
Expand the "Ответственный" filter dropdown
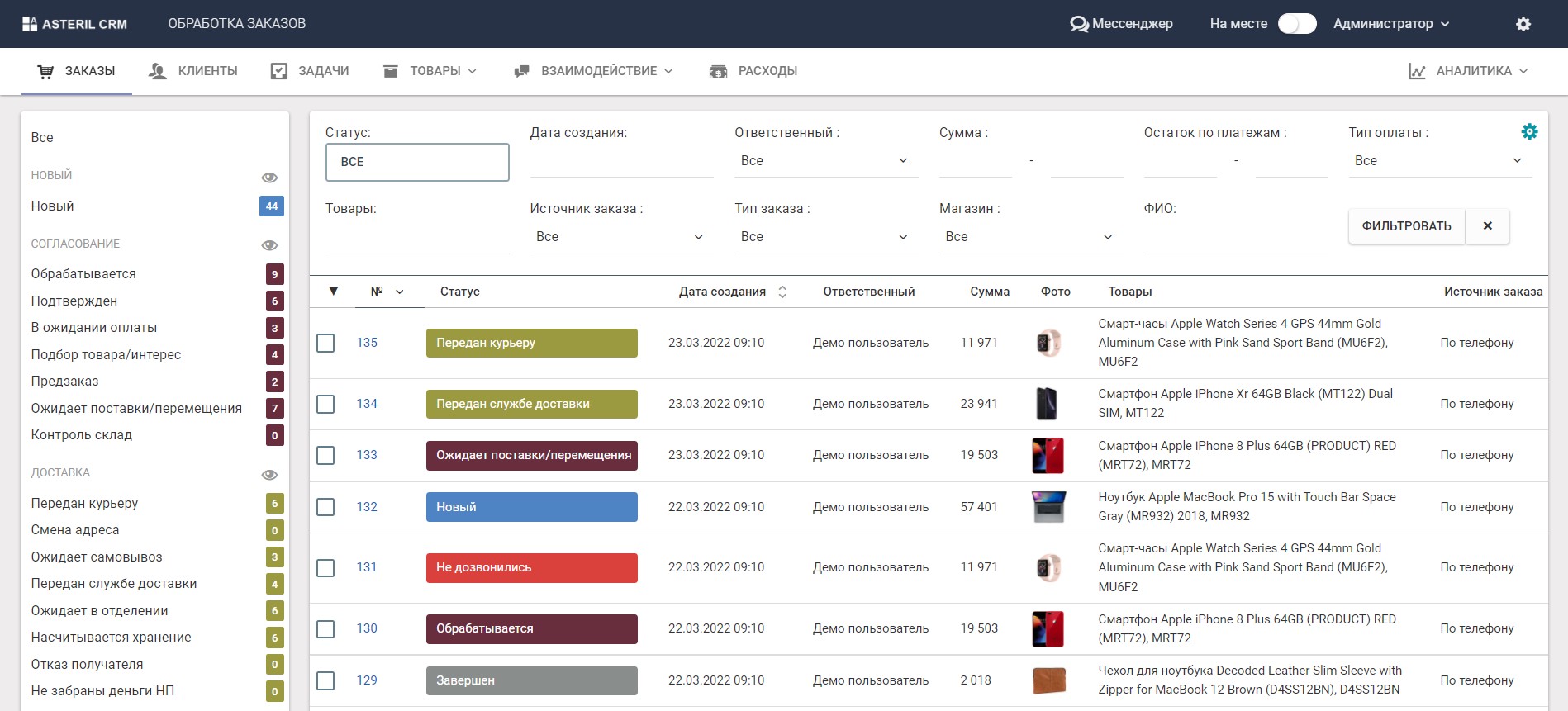point(825,161)
